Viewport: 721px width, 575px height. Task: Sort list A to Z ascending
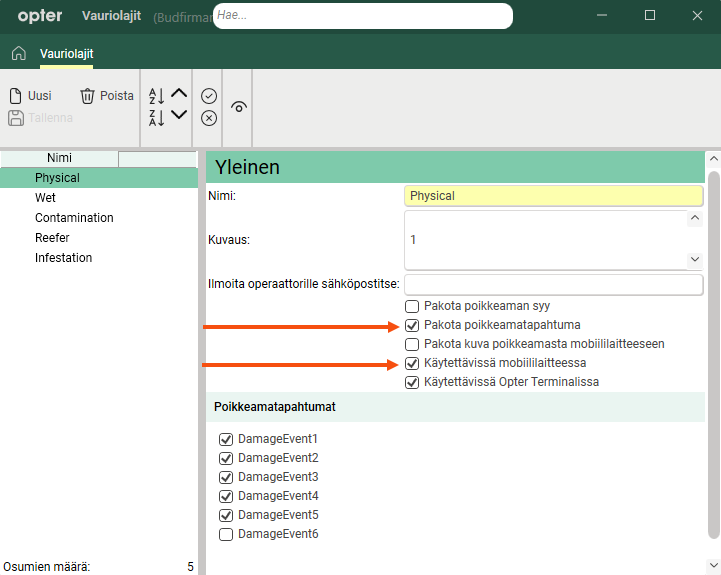(x=156, y=96)
